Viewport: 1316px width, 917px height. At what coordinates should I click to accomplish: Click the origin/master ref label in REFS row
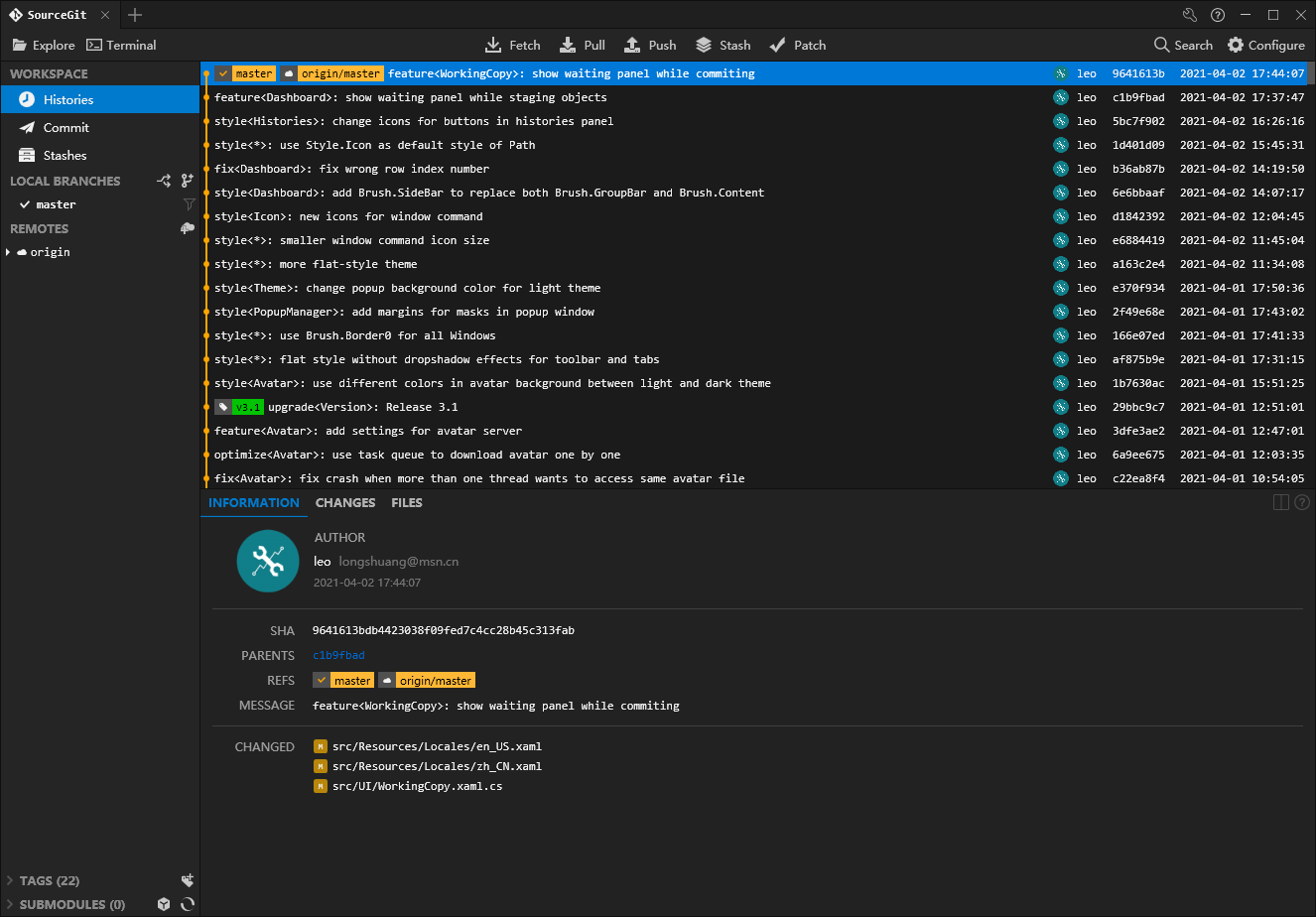427,680
